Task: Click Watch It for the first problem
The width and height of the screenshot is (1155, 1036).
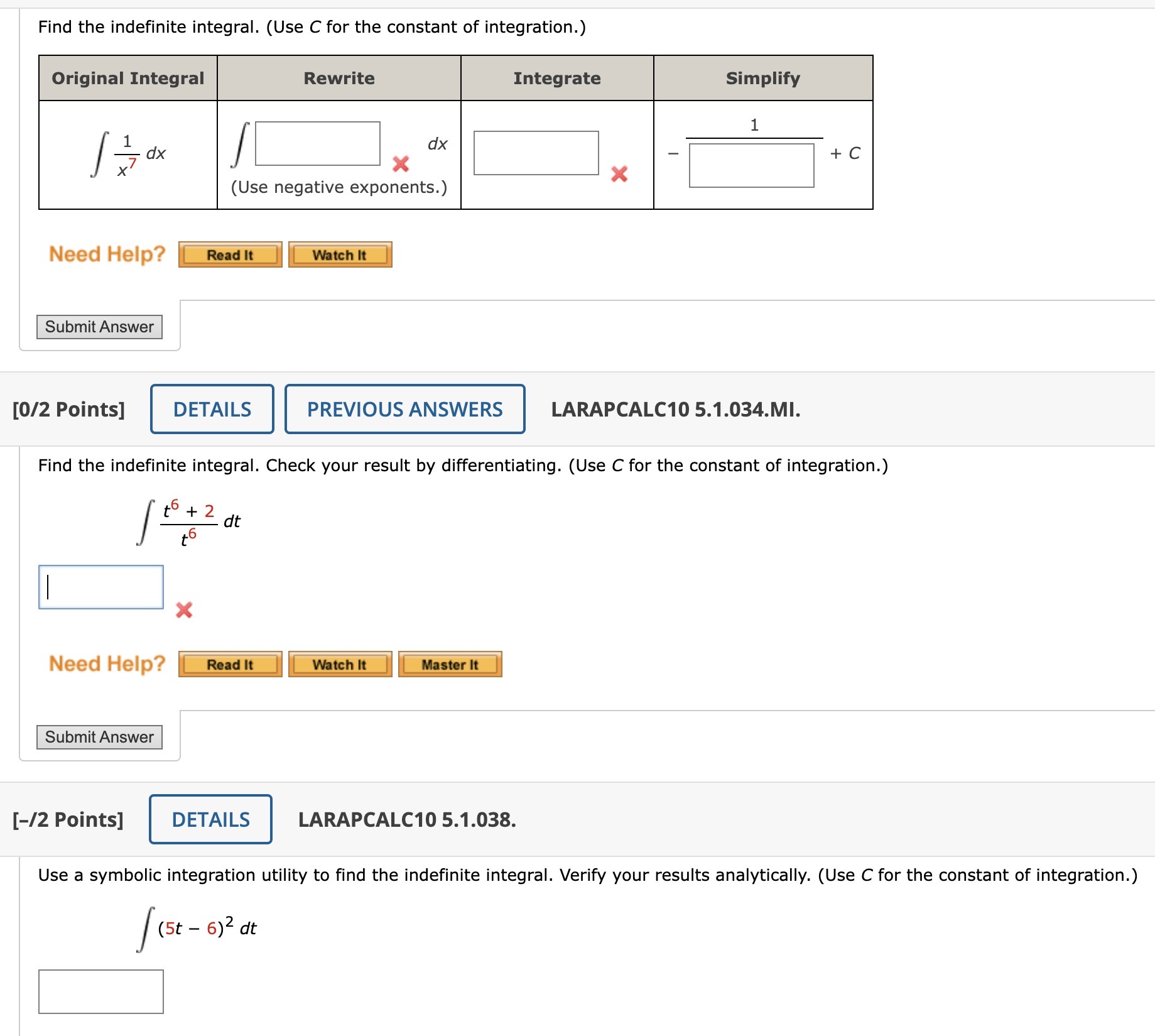Action: tap(339, 254)
